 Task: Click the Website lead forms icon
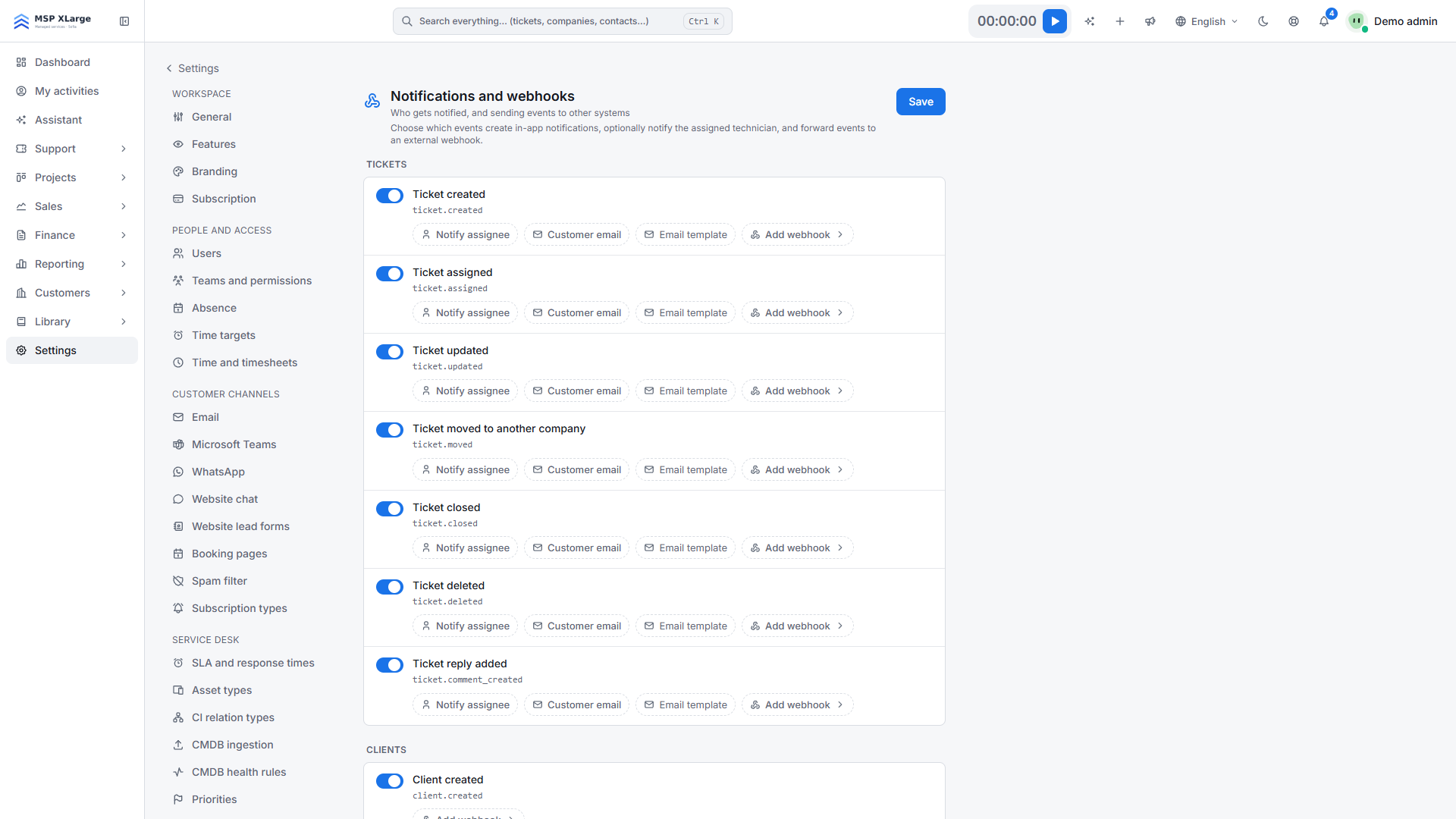pyautogui.click(x=178, y=526)
